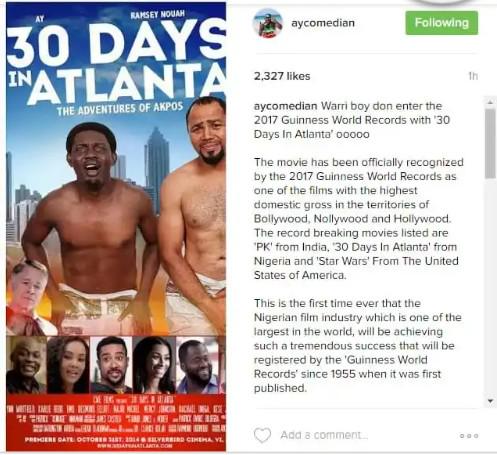Screen dimensions: 497x455
Task: Click the bearded man's portrait at the strip's right end
Action: 200,365
